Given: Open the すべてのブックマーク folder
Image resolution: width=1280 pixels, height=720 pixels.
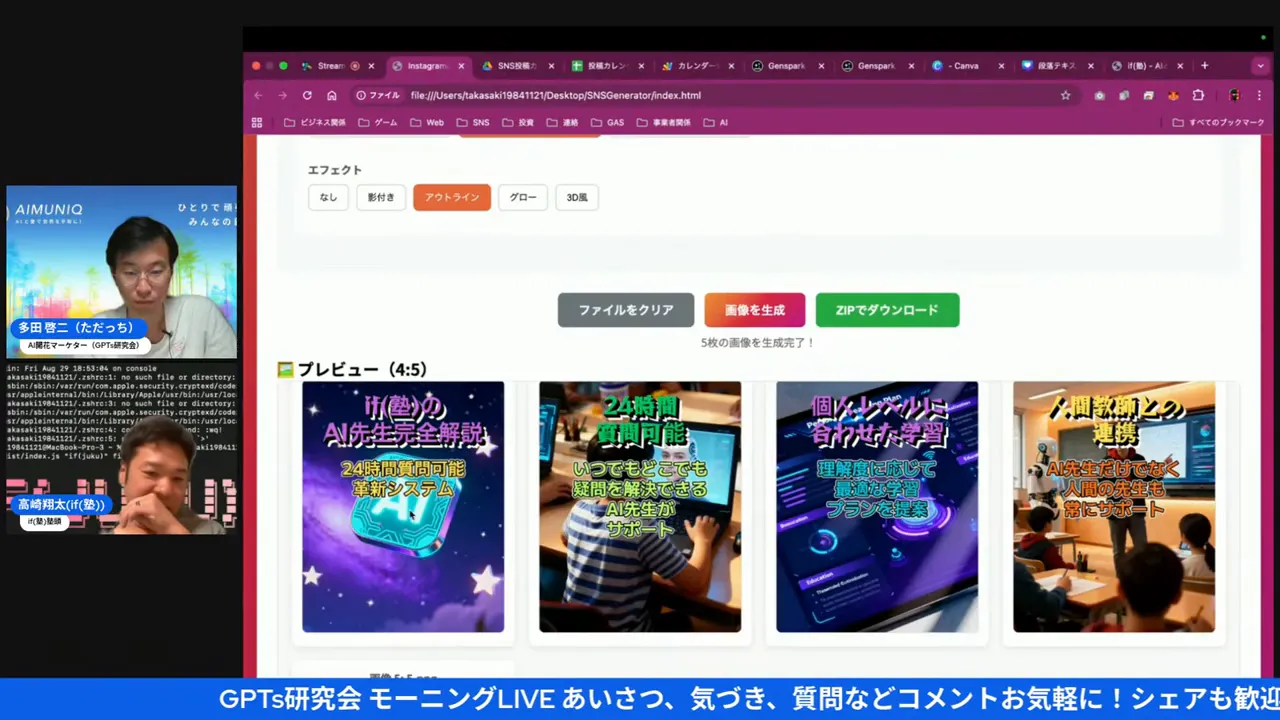Looking at the screenshot, I should click(1218, 123).
